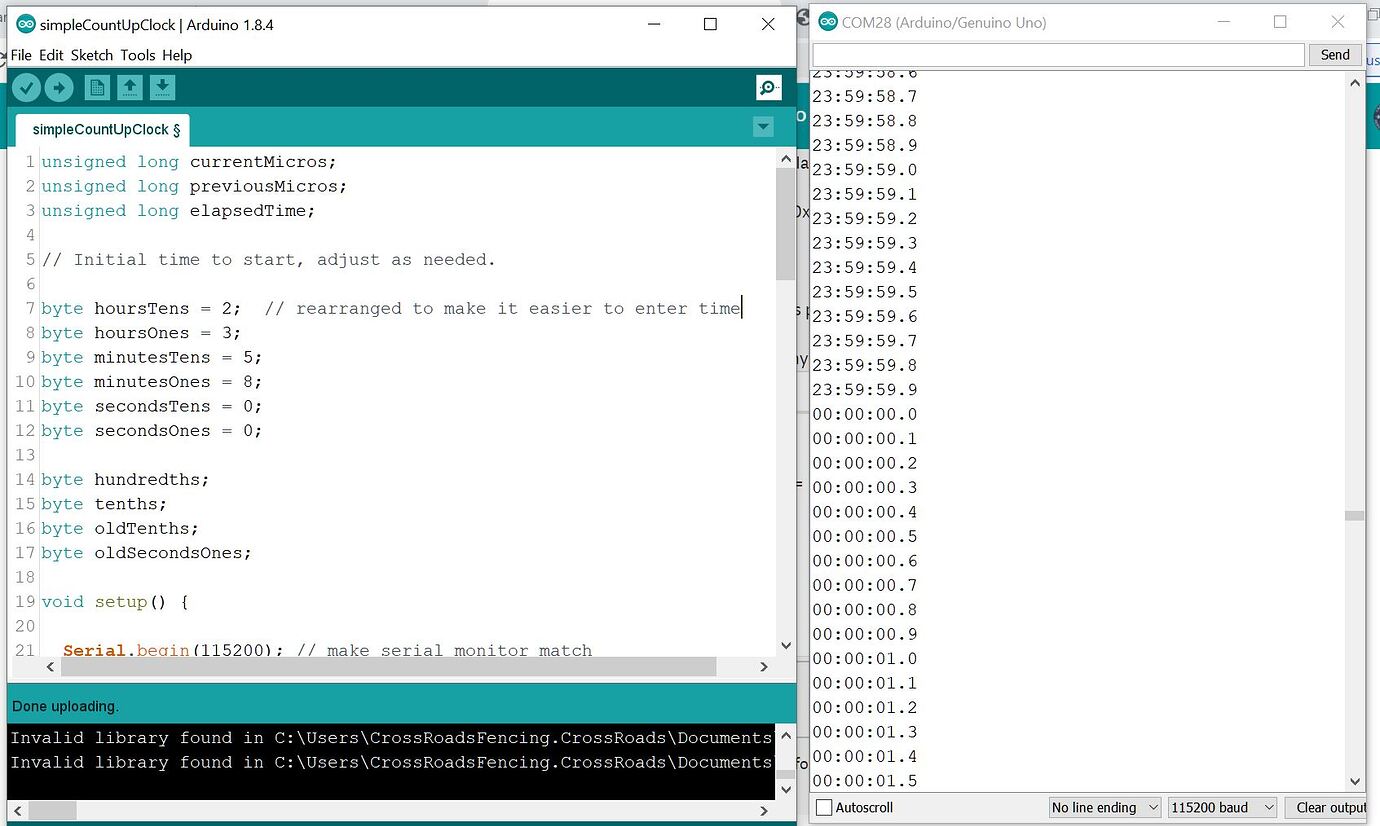Open the No line ending dropdown
Screen dimensions: 1380x826
coord(1104,807)
